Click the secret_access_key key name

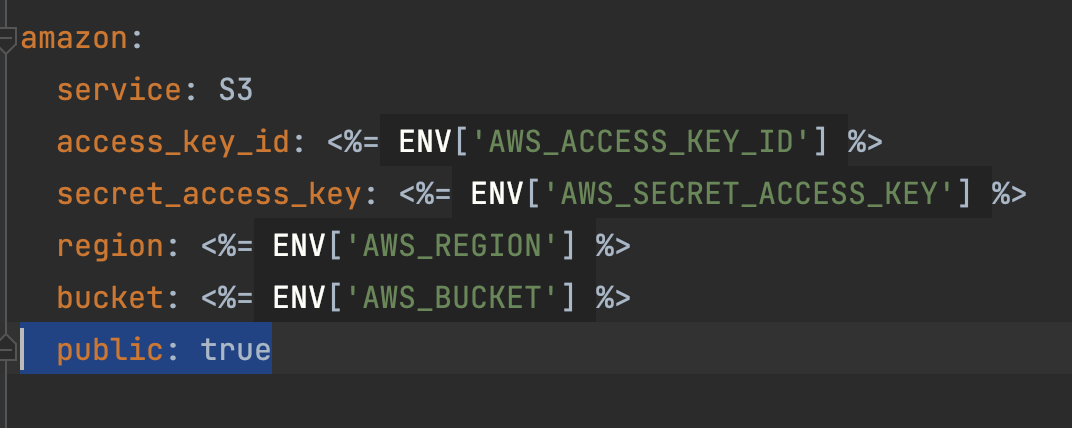[x=208, y=194]
